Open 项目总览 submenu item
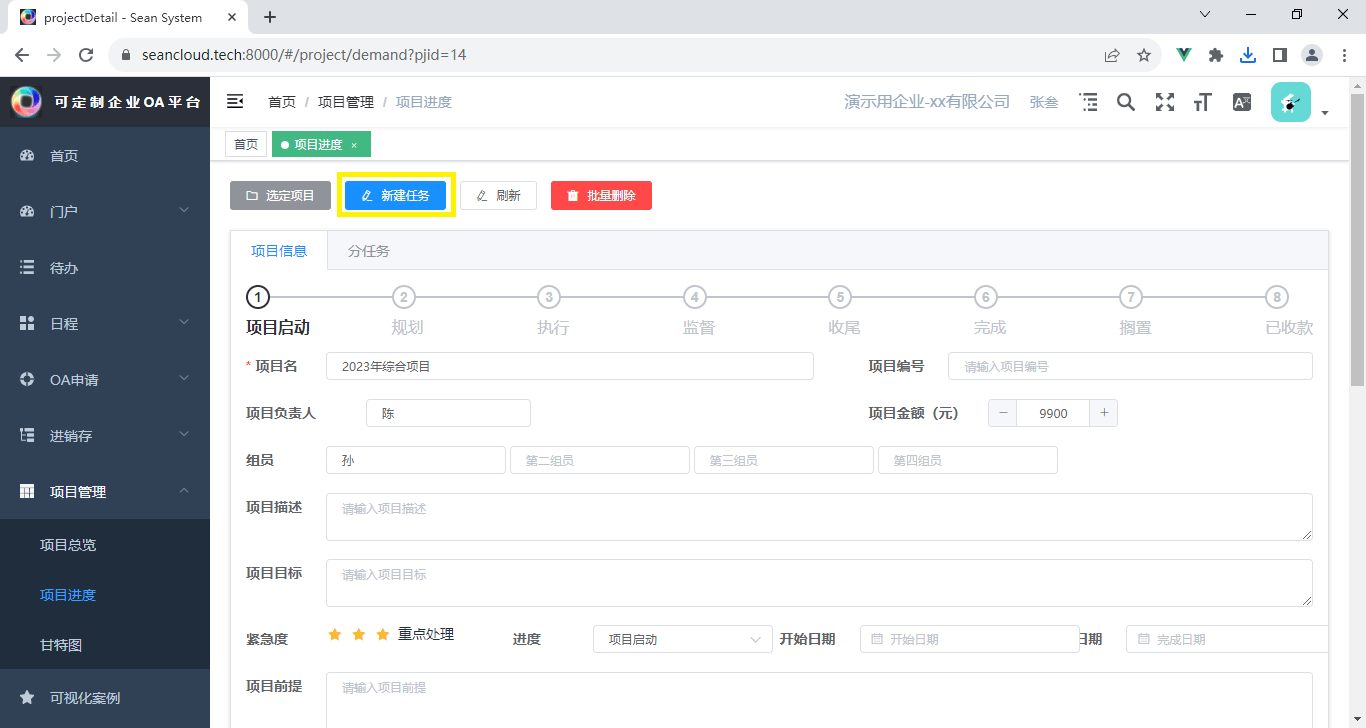This screenshot has height=728, width=1366. coord(105,545)
